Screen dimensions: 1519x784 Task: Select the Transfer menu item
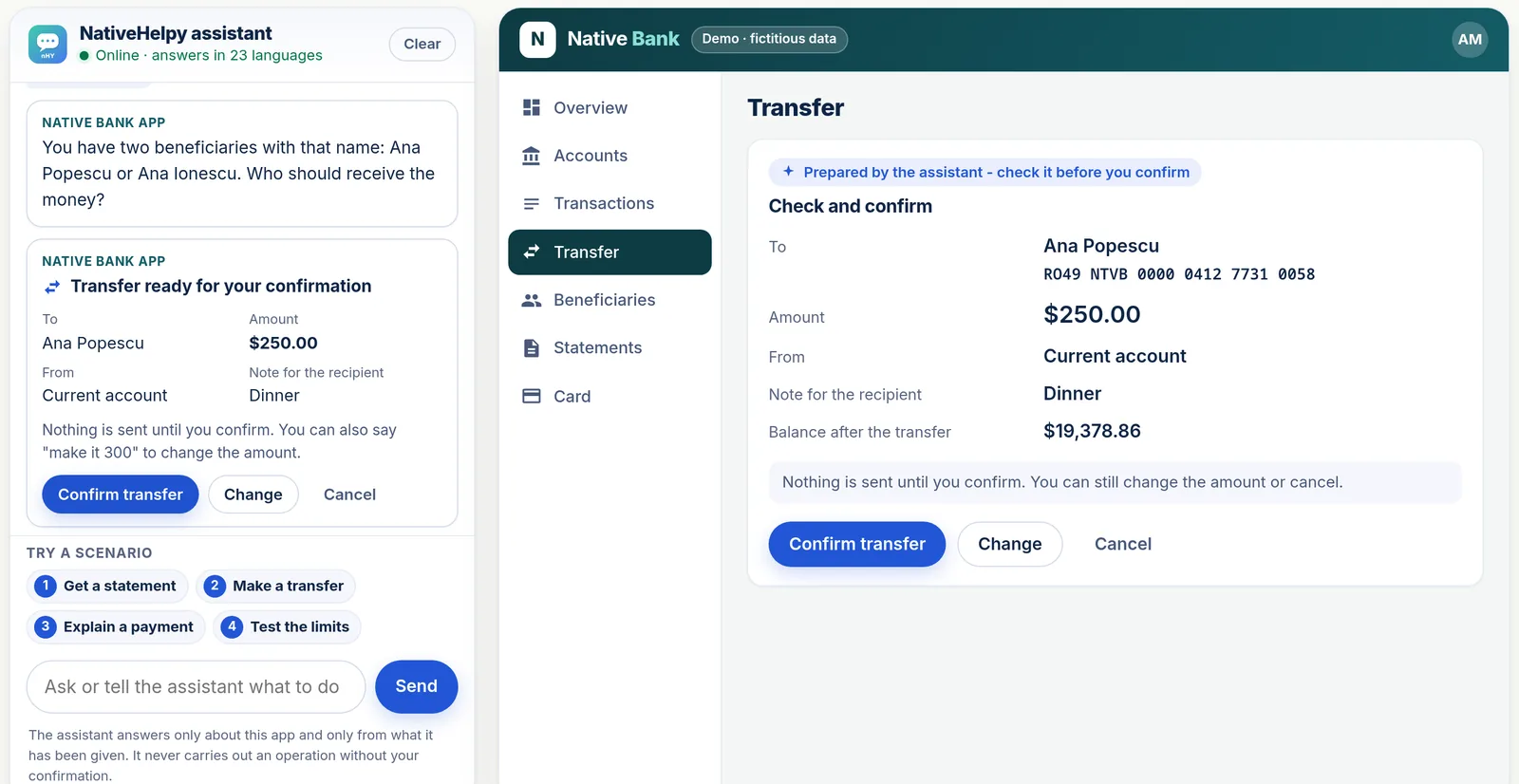click(609, 252)
